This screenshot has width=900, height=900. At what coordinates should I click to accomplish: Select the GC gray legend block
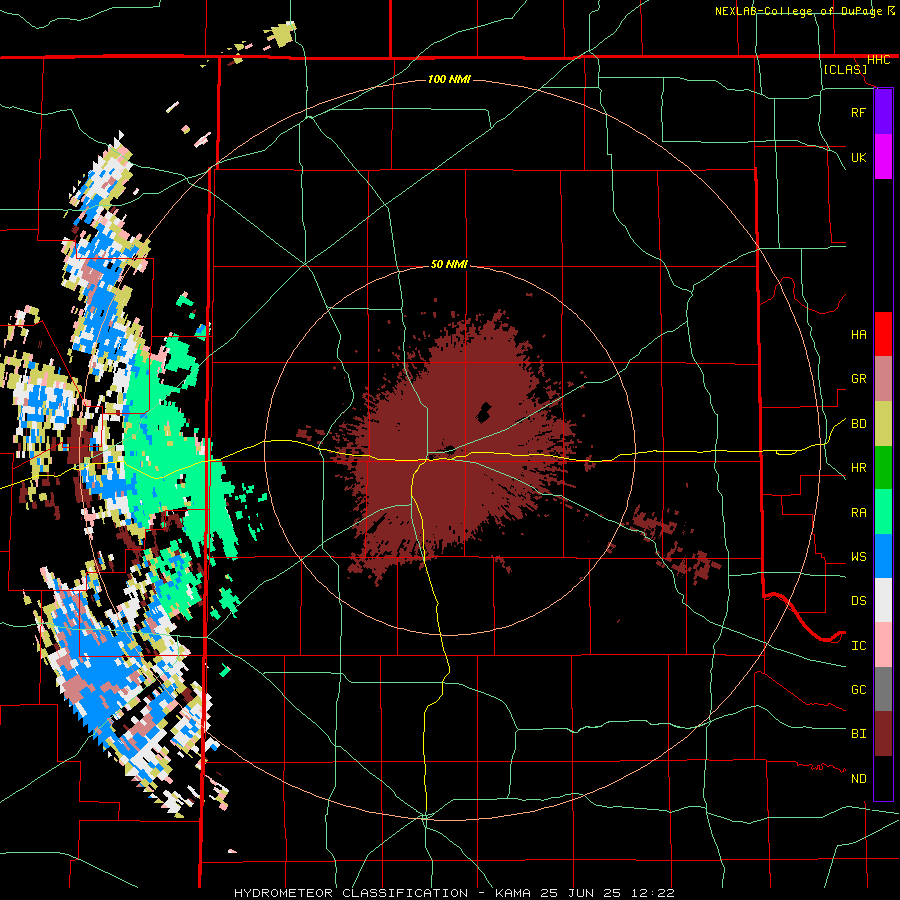click(883, 689)
